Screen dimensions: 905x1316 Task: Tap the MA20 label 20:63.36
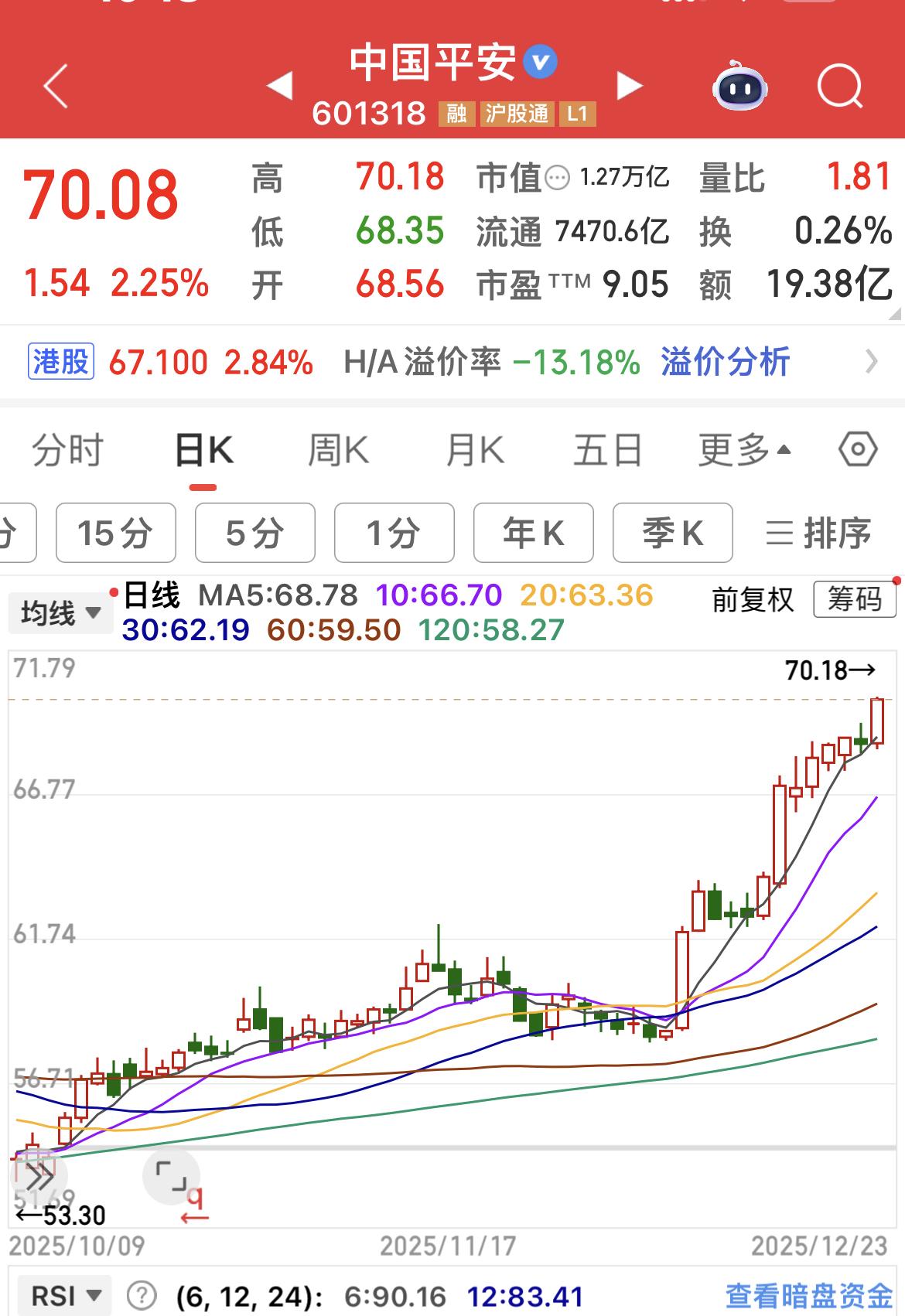click(x=586, y=595)
